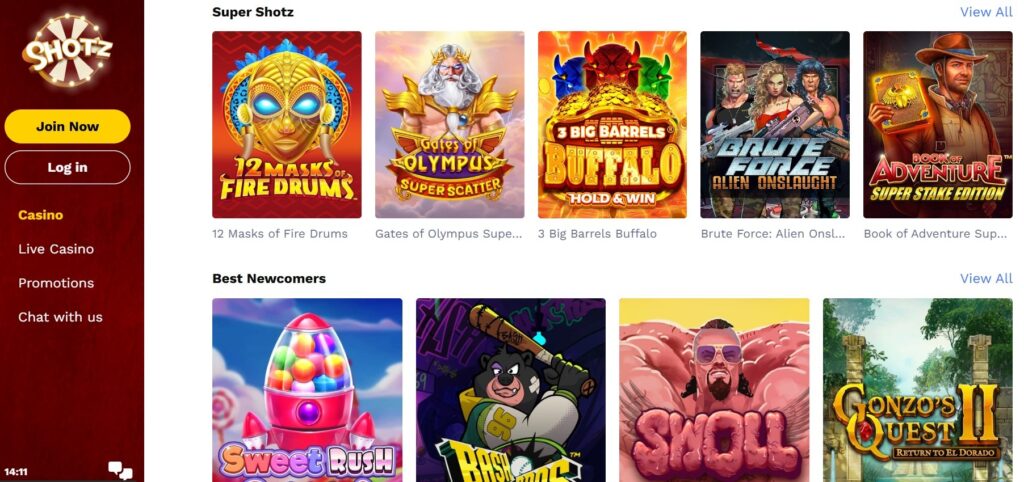Select Casino in the sidebar menu
This screenshot has width=1024, height=482.
point(40,215)
